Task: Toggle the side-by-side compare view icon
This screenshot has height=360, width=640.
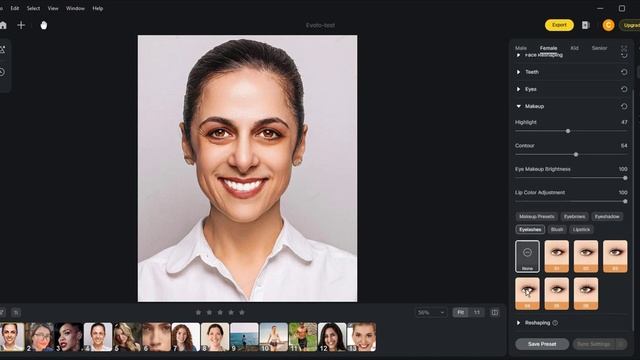Action: [495, 313]
